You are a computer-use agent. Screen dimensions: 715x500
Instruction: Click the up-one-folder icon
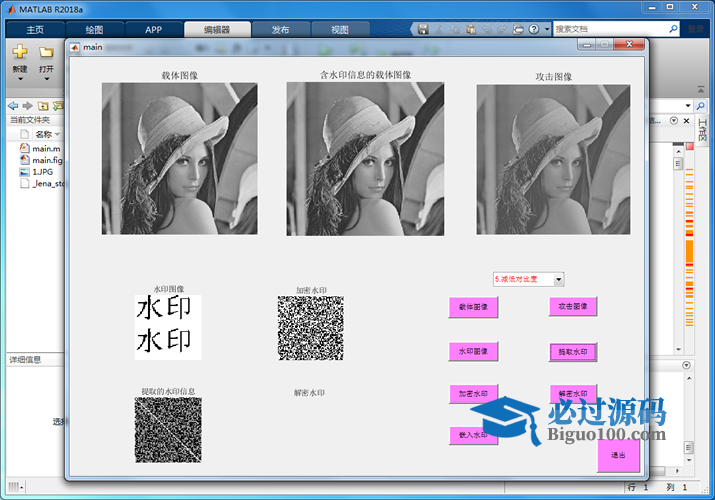pos(43,106)
